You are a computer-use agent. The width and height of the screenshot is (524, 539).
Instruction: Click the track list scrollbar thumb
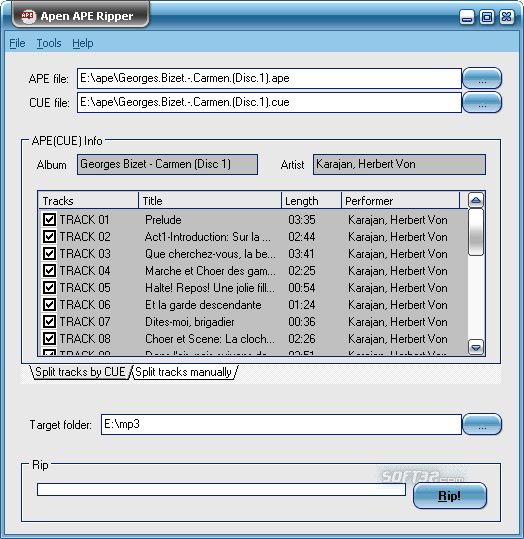pyautogui.click(x=476, y=232)
